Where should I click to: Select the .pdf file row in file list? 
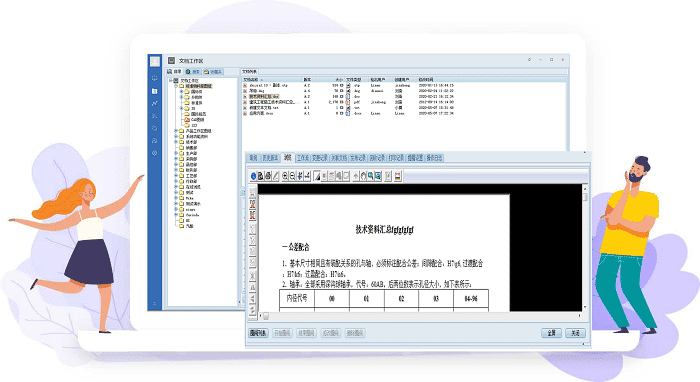tap(348, 102)
